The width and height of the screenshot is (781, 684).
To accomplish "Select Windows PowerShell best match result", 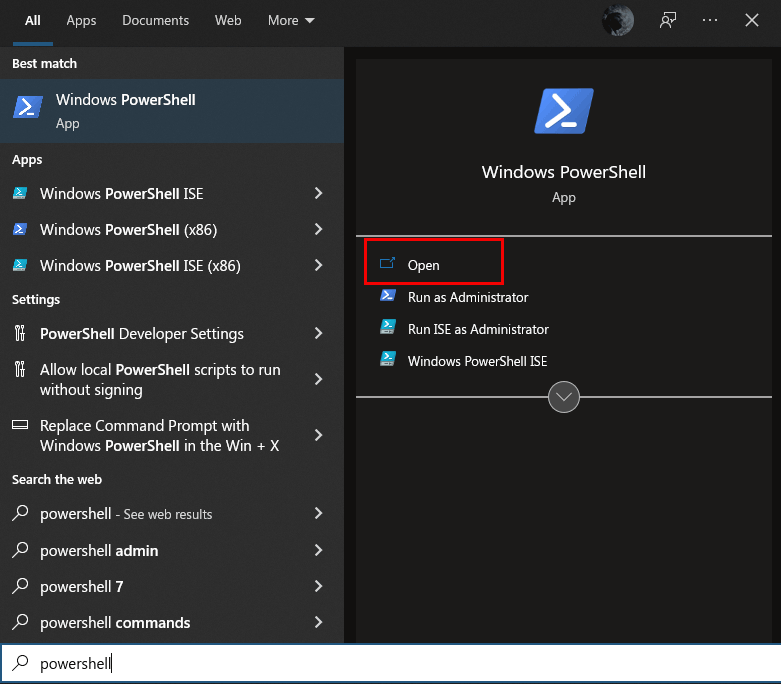I will (x=172, y=111).
